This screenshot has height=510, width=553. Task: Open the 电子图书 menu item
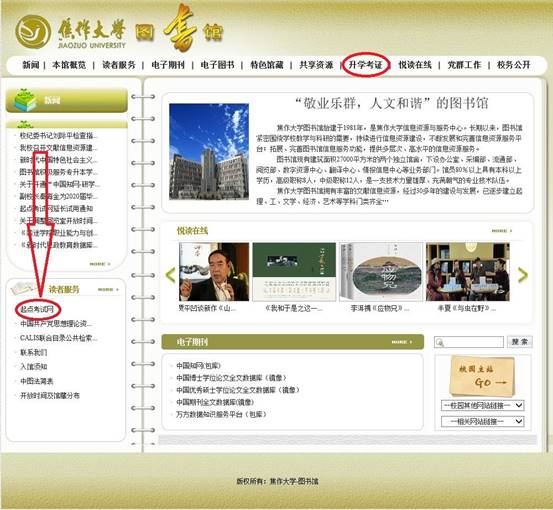point(217,65)
